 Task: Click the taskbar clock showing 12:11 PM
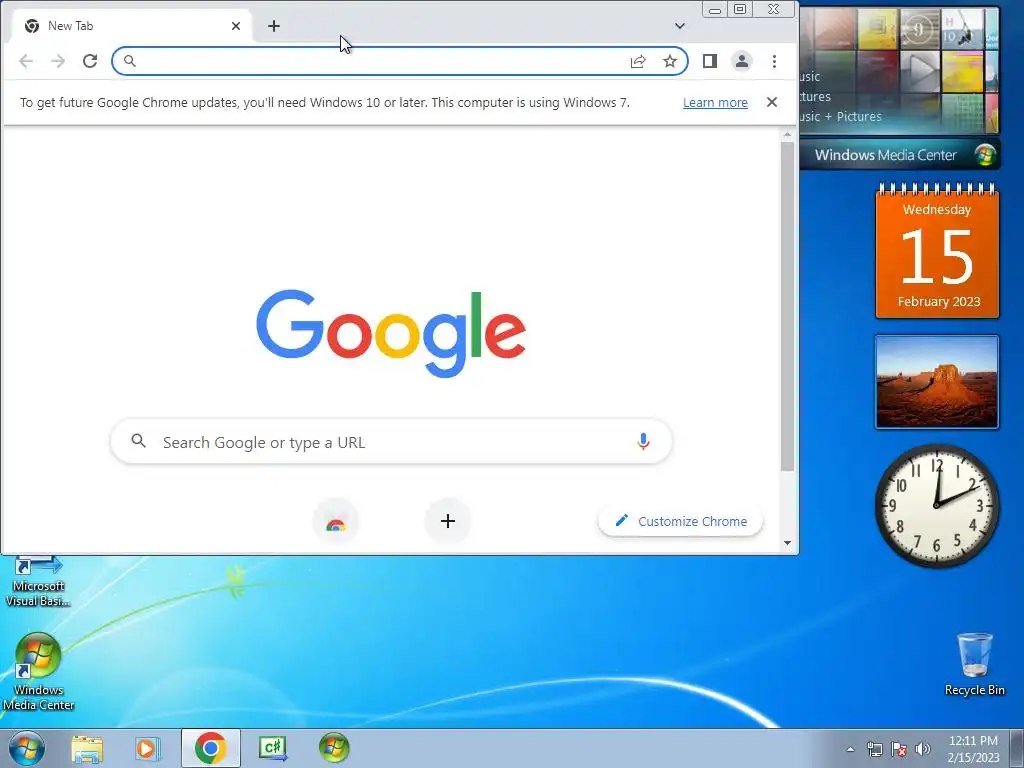(973, 749)
